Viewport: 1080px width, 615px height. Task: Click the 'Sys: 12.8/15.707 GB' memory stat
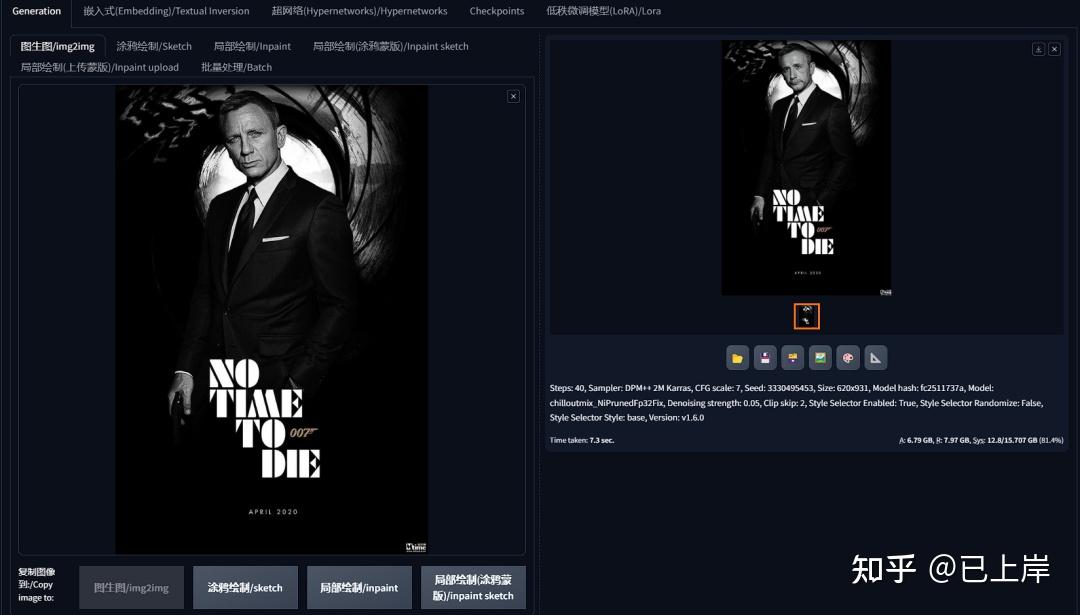tap(1004, 440)
